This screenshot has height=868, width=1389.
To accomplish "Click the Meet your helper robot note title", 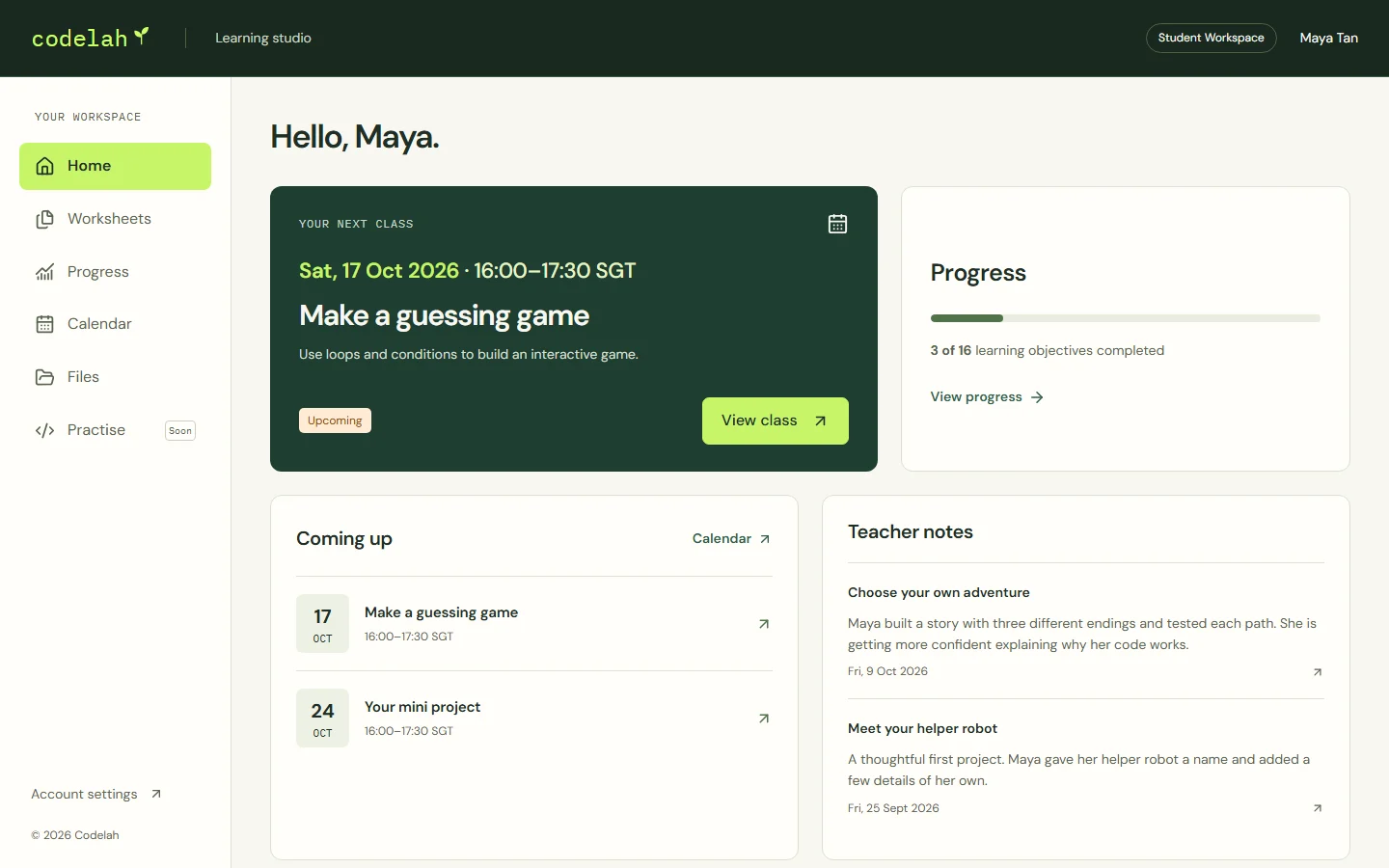I will pos(922,728).
